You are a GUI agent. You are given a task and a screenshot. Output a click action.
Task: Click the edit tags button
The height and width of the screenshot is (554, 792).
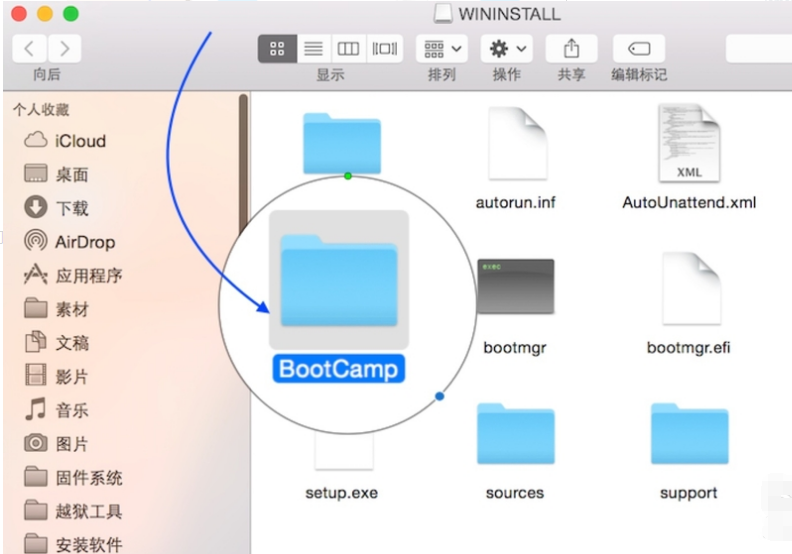(x=639, y=48)
